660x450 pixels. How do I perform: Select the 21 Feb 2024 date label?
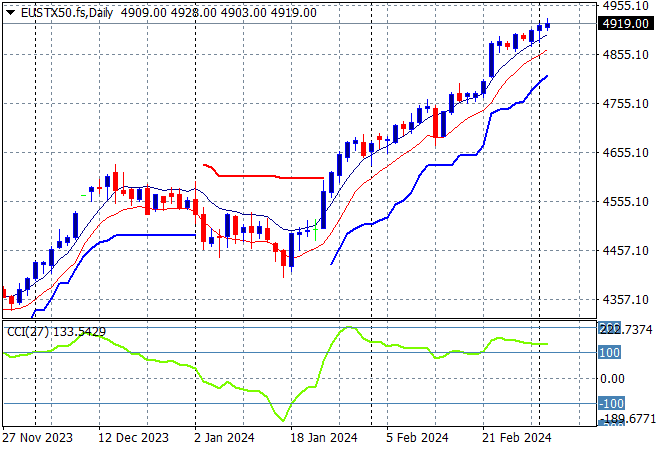[x=517, y=438]
